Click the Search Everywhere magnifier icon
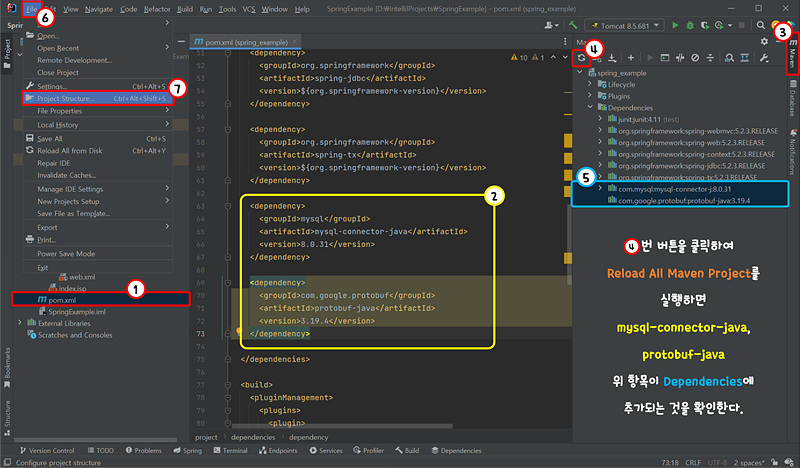800x468 pixels. pos(761,25)
